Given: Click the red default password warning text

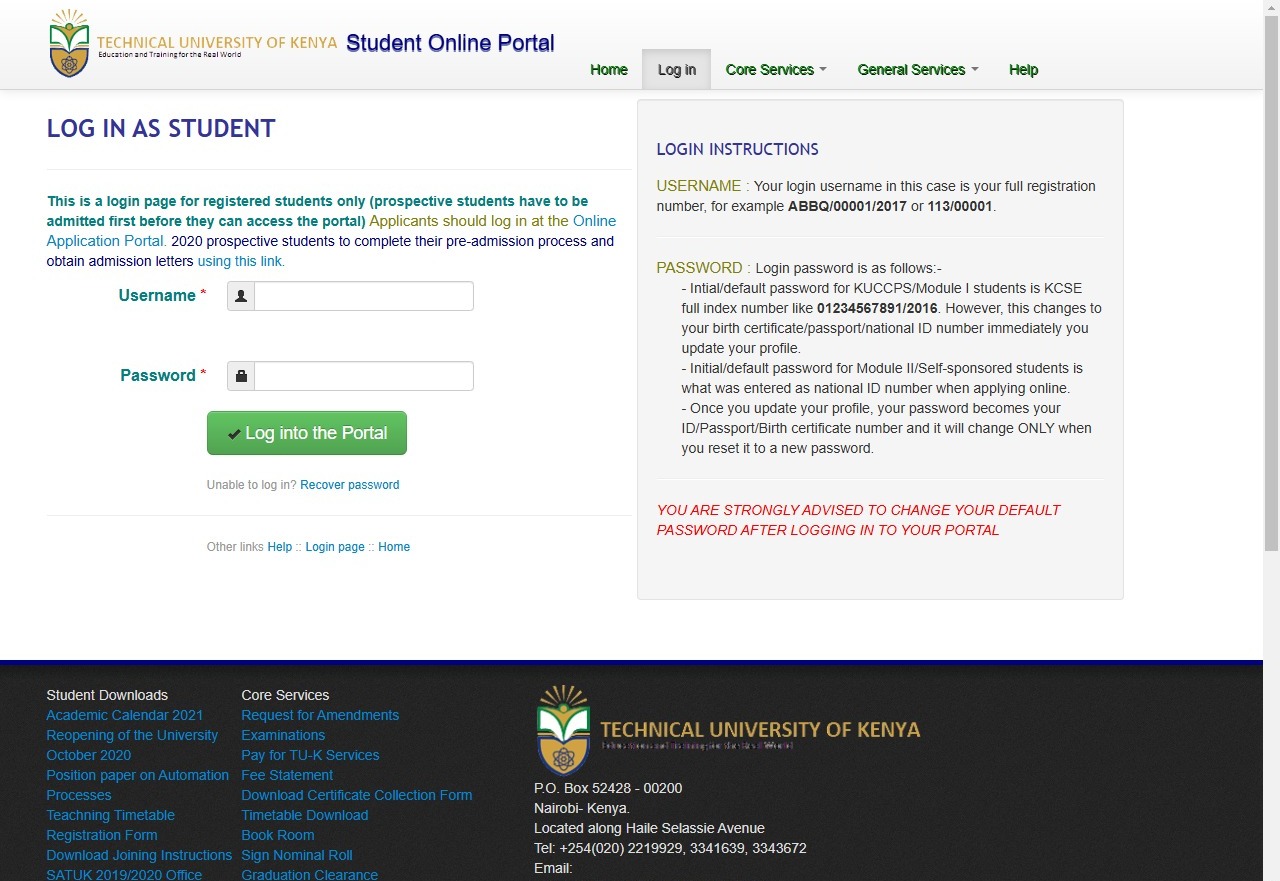Looking at the screenshot, I should click(x=858, y=520).
